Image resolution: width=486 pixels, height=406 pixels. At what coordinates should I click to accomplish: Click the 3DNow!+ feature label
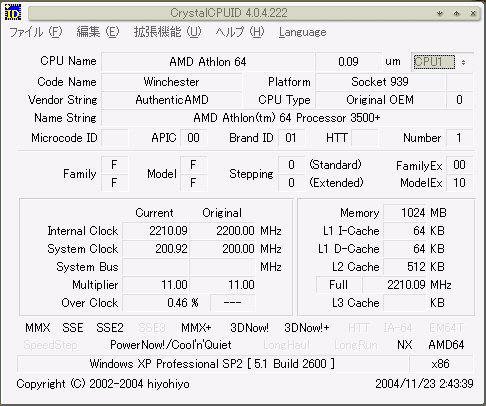[x=307, y=328]
